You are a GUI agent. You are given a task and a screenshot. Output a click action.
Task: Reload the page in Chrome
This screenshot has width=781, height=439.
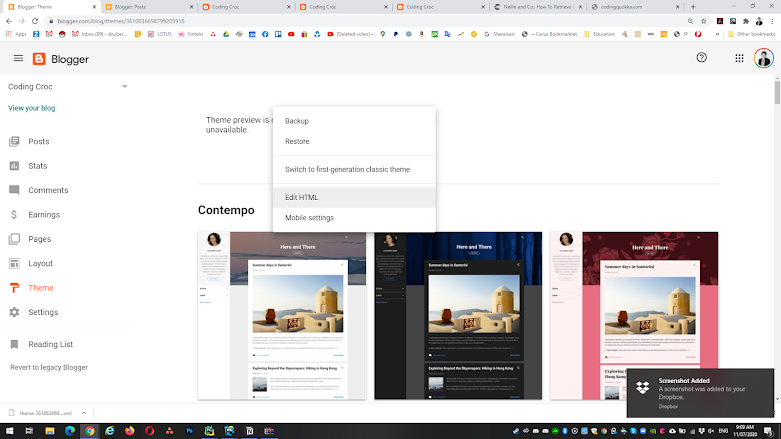click(x=35, y=21)
